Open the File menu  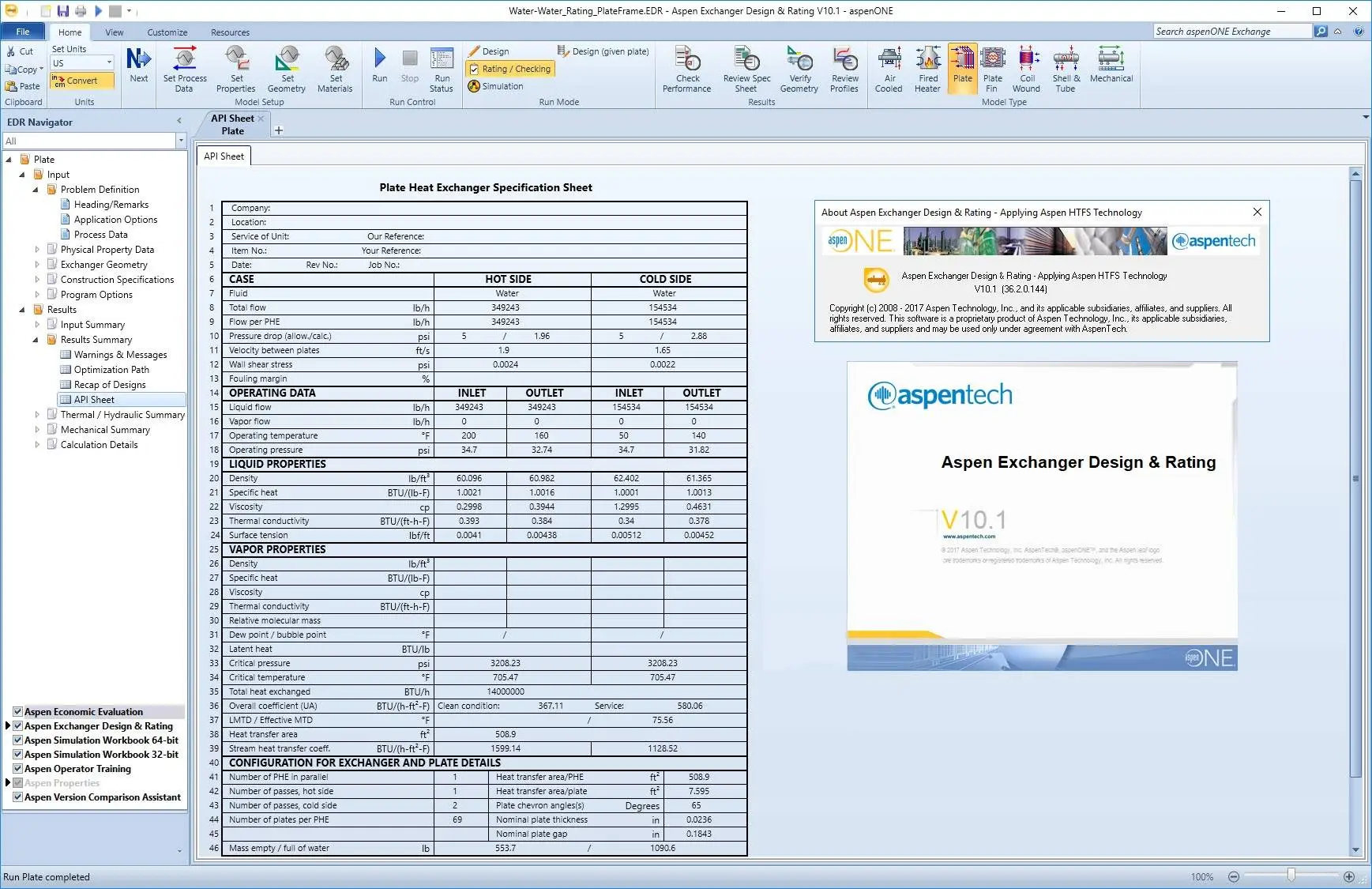(23, 32)
